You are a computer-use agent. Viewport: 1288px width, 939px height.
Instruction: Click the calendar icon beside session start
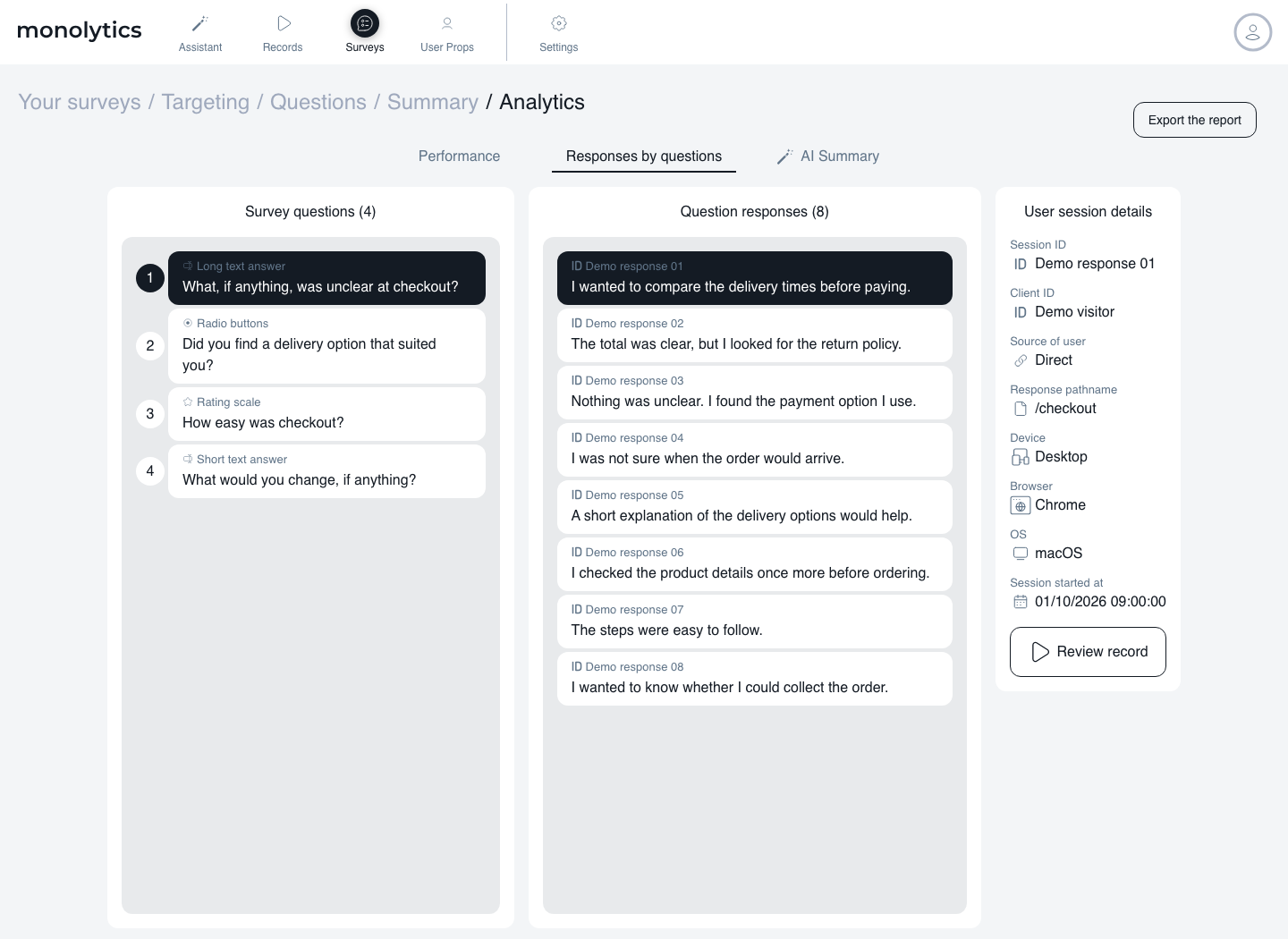[1021, 602]
